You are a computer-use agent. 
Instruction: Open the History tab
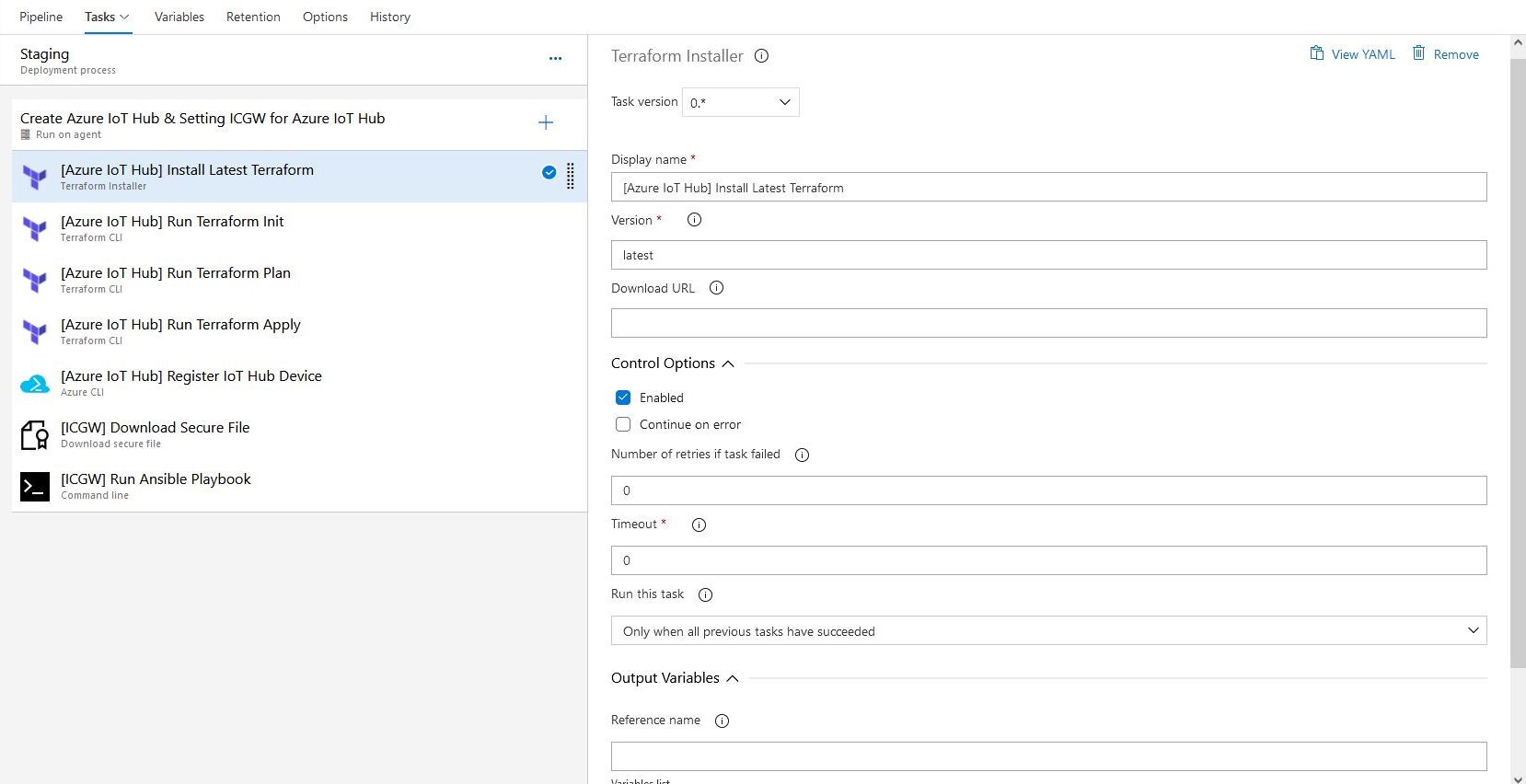pyautogui.click(x=390, y=17)
